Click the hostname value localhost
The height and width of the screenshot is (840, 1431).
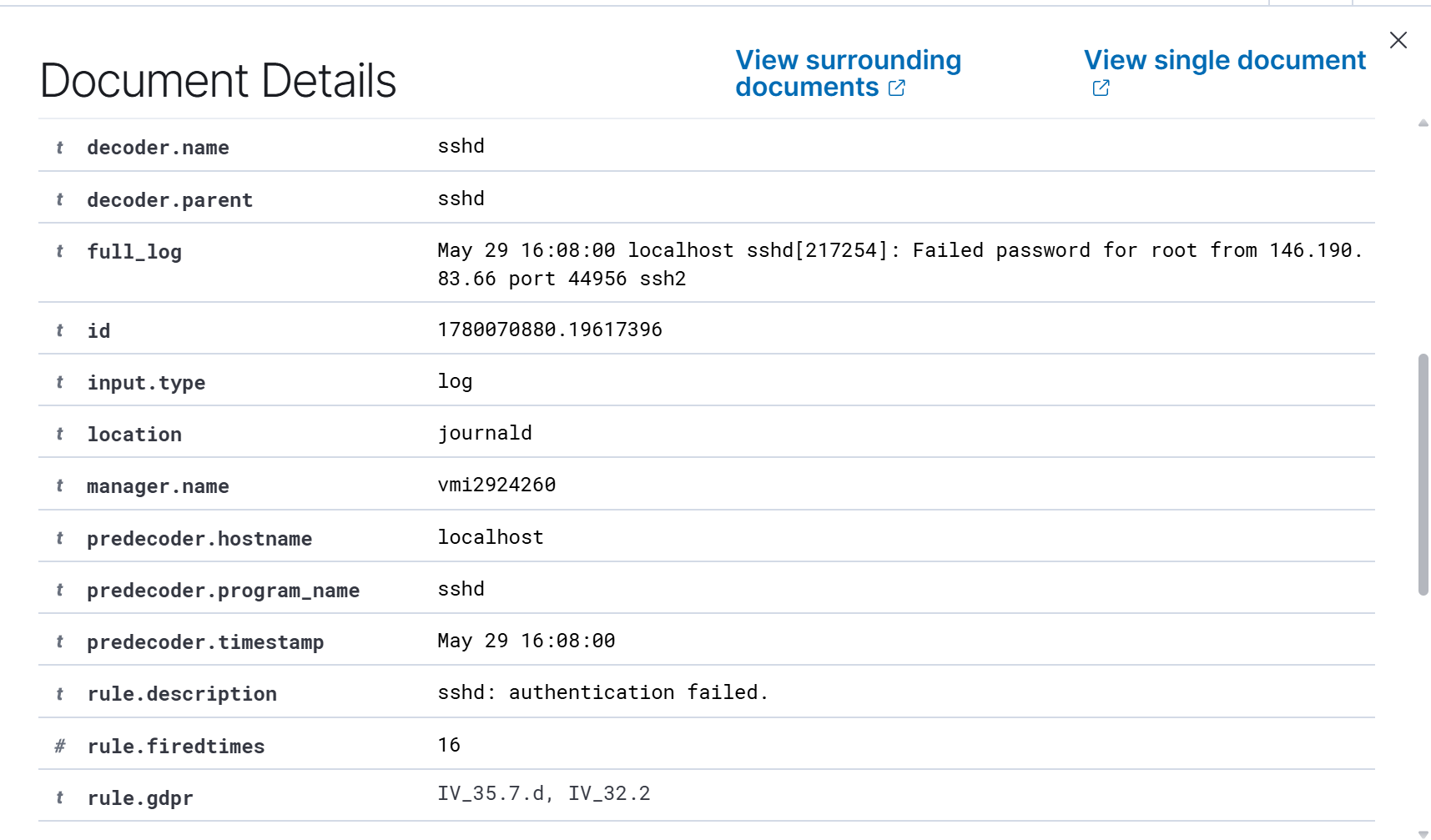(491, 537)
